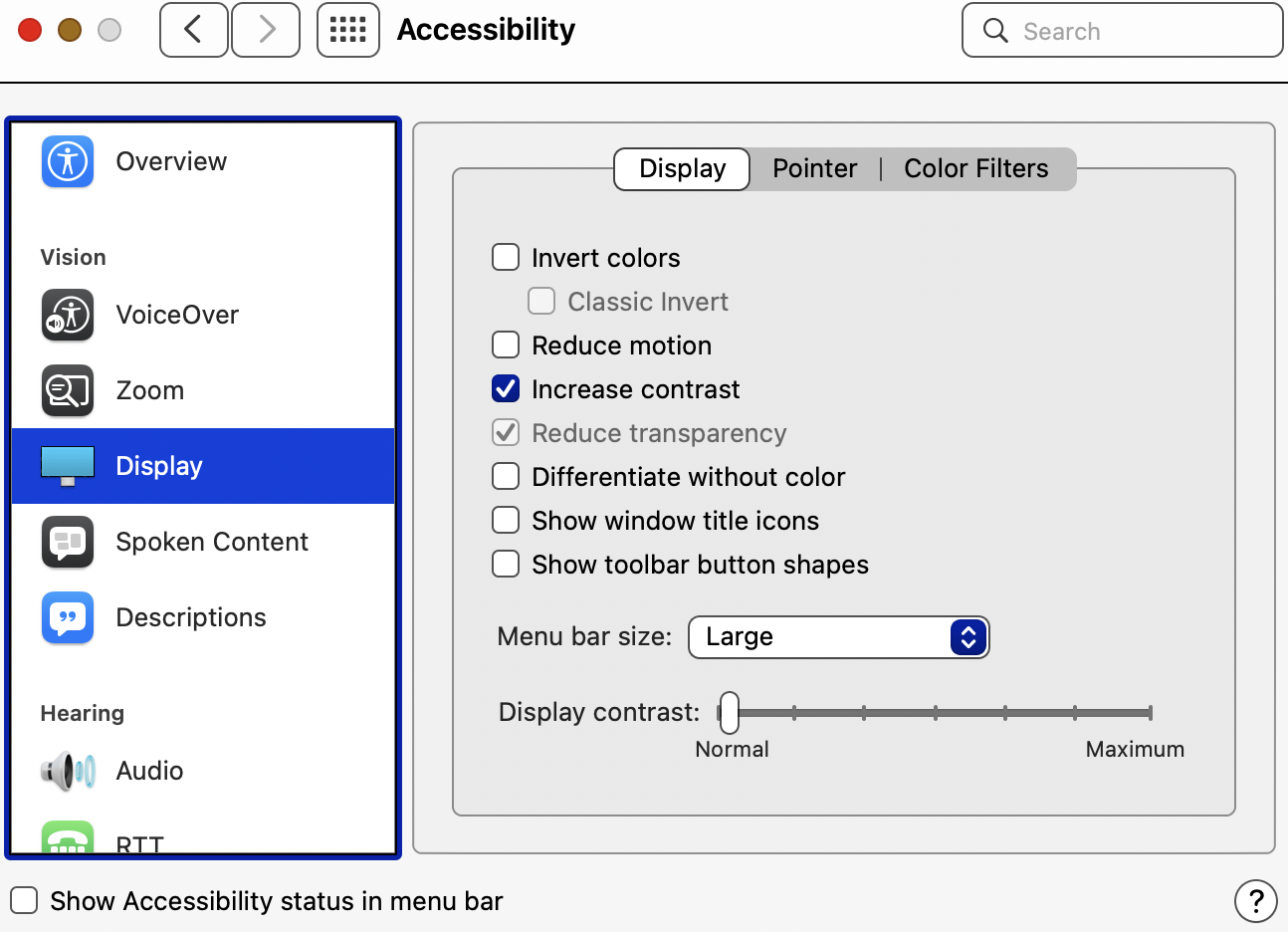
Task: Enable the Invert colors checkbox
Action: point(506,258)
